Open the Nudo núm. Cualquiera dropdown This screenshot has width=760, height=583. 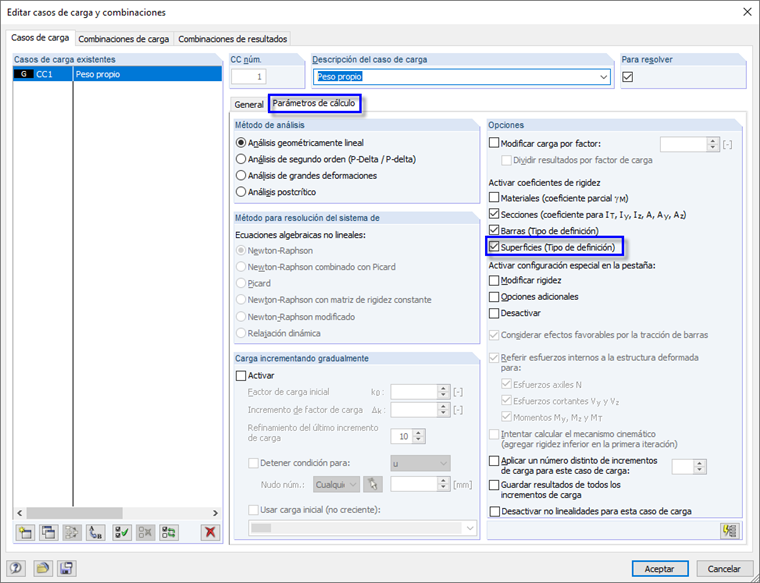tap(336, 484)
